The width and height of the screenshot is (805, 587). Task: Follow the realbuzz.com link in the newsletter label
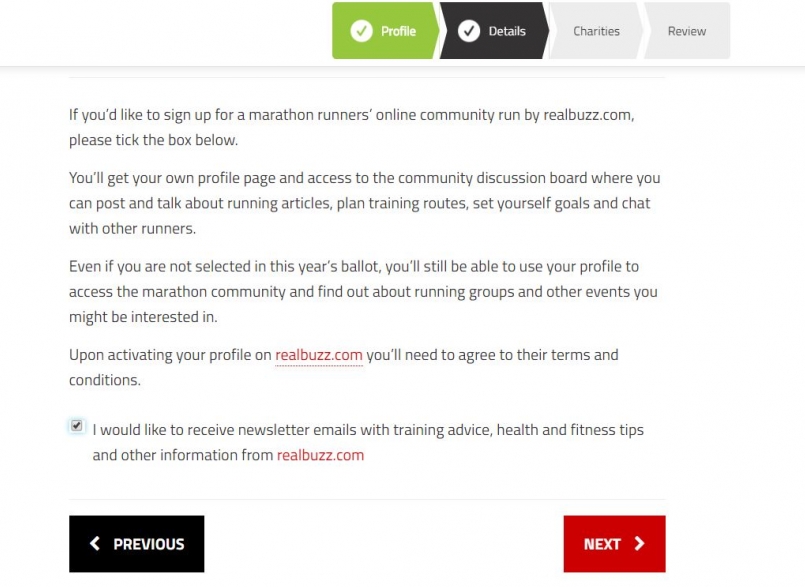tap(320, 455)
